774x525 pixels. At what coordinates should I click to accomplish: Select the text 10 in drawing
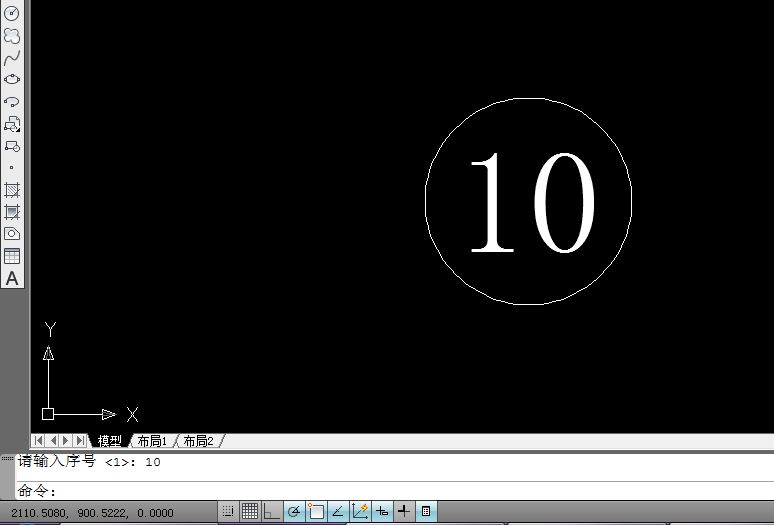(533, 203)
